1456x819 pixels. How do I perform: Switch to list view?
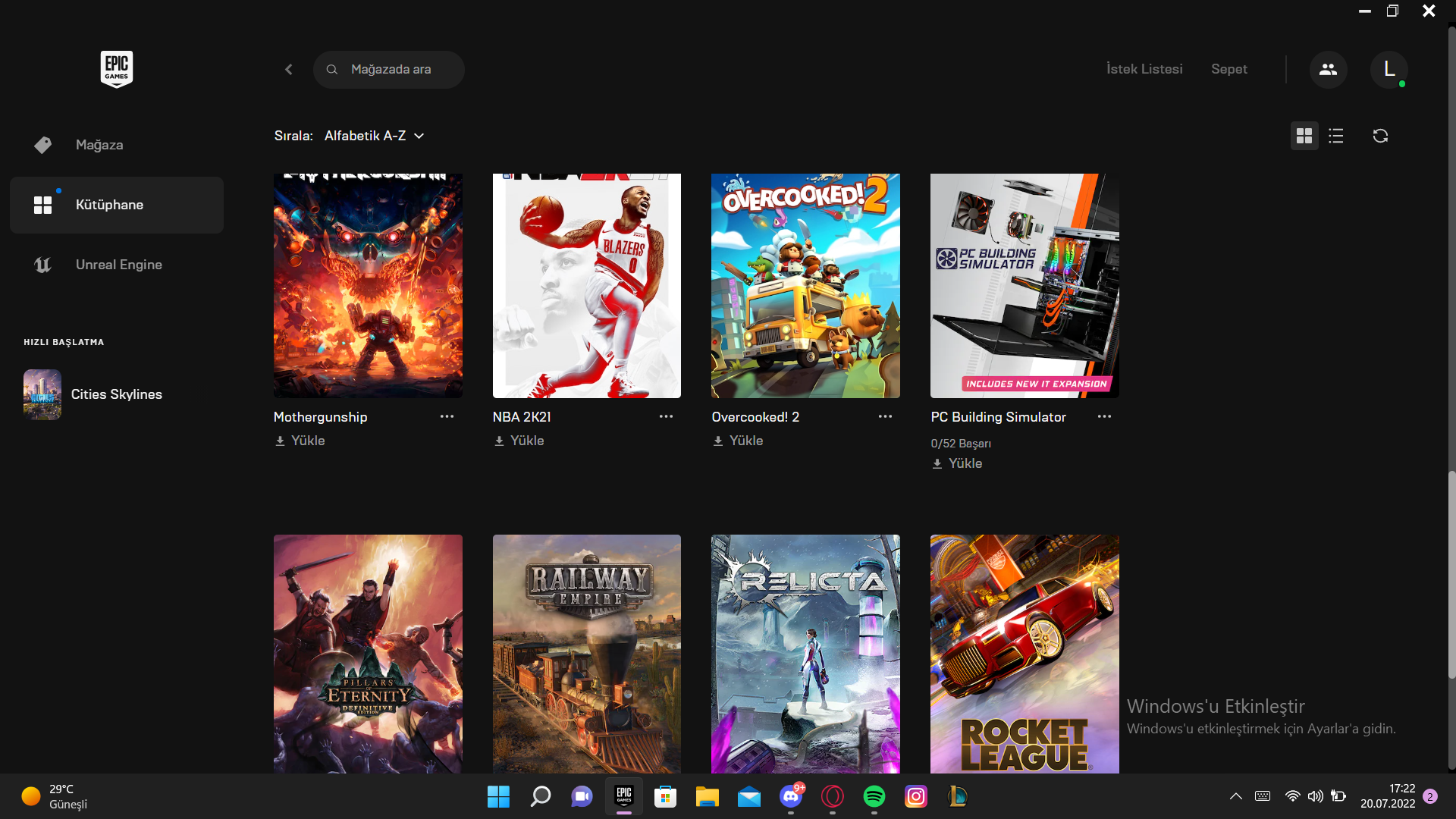pyautogui.click(x=1336, y=136)
